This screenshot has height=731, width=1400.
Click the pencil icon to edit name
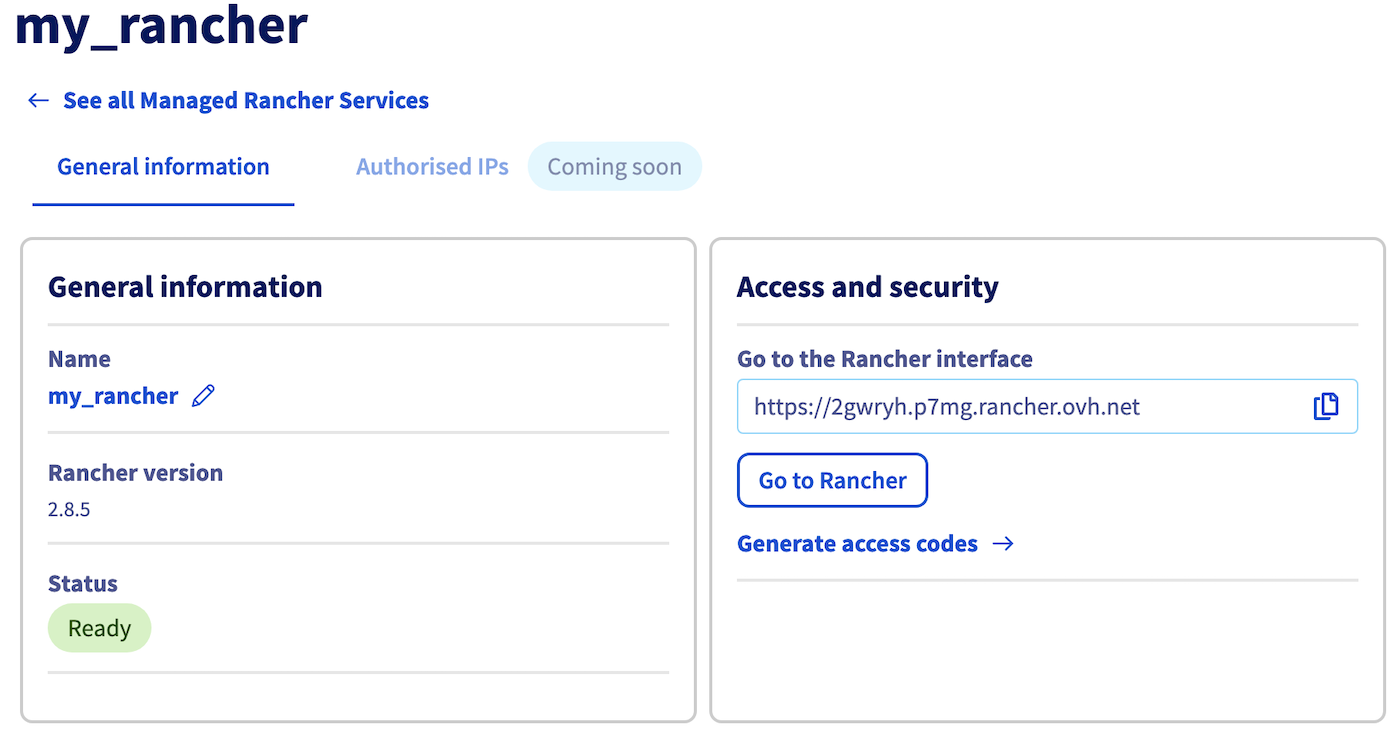tap(203, 396)
